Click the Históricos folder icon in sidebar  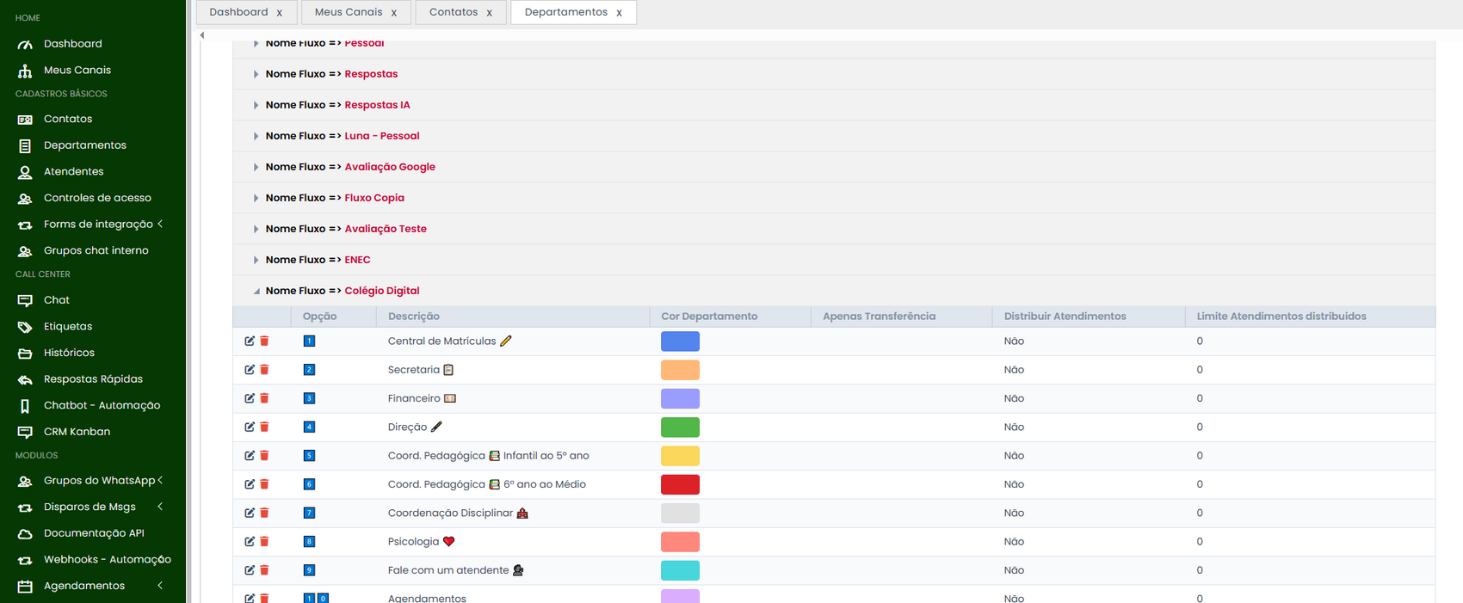25,353
